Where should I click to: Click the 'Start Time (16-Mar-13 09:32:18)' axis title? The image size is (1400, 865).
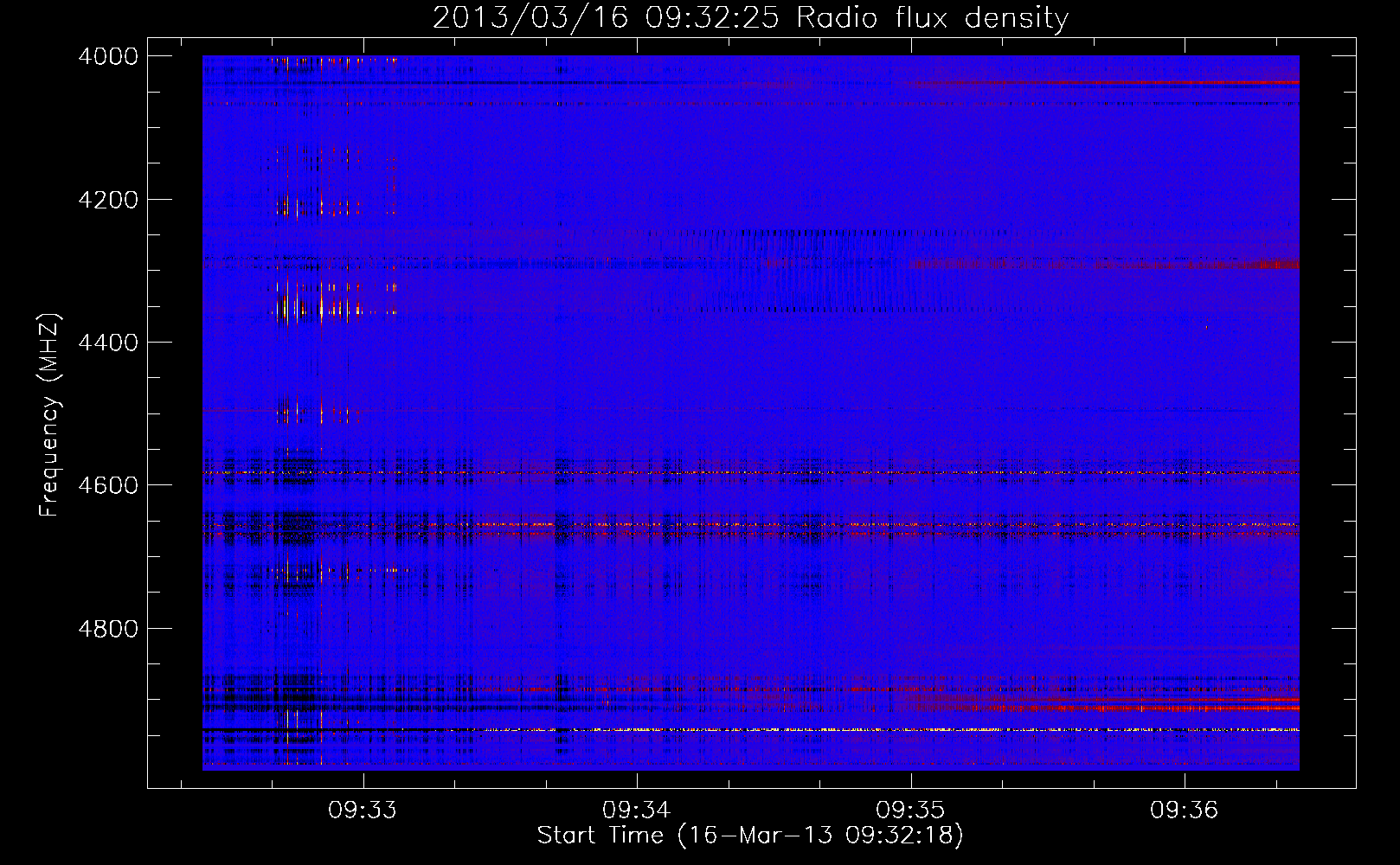[750, 836]
